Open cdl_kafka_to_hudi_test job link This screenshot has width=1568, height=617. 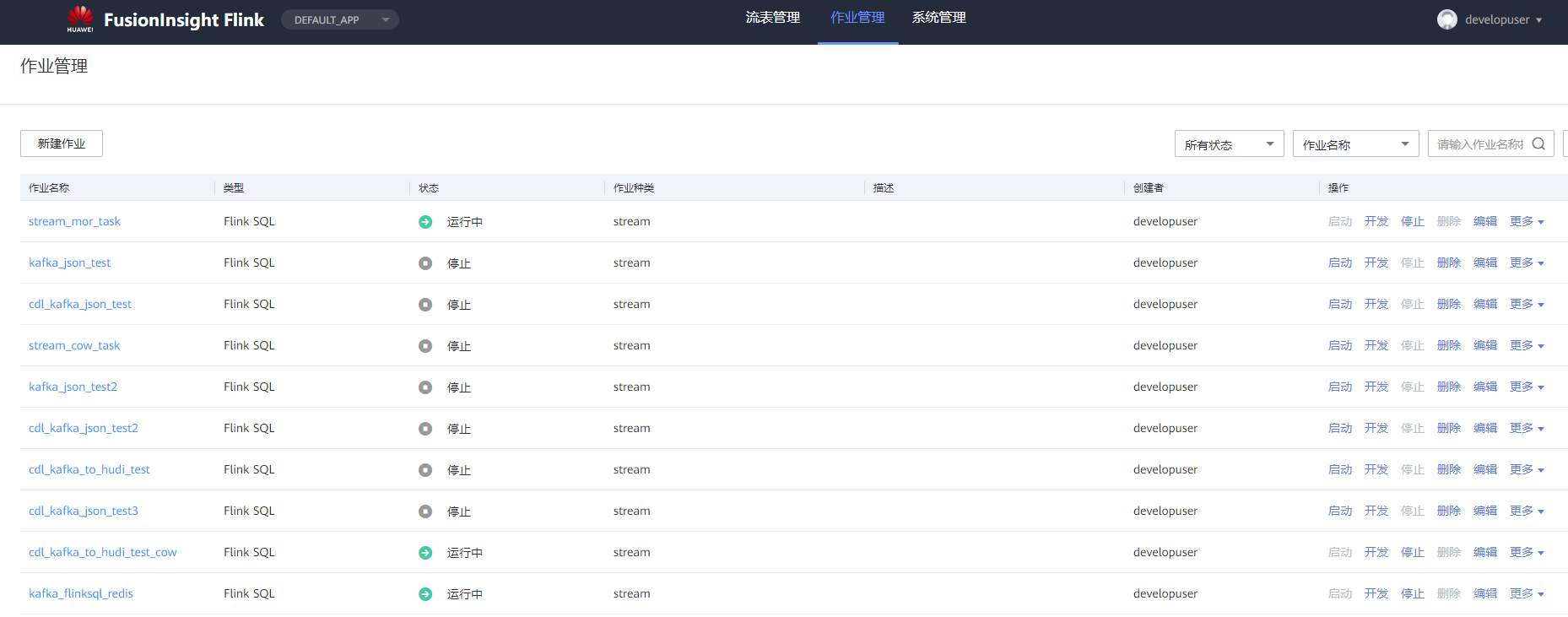coord(89,469)
